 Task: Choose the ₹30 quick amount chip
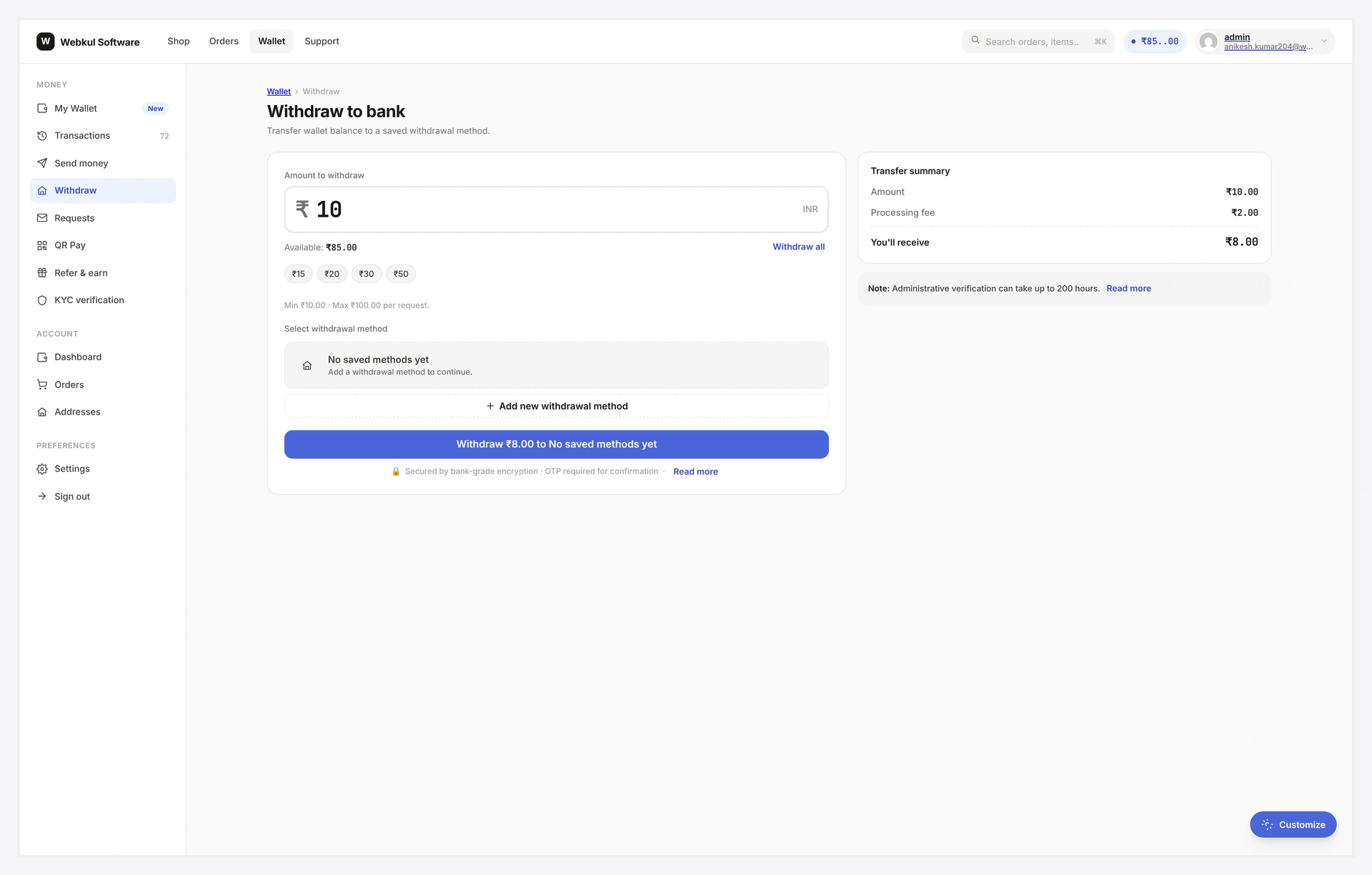[x=367, y=274]
